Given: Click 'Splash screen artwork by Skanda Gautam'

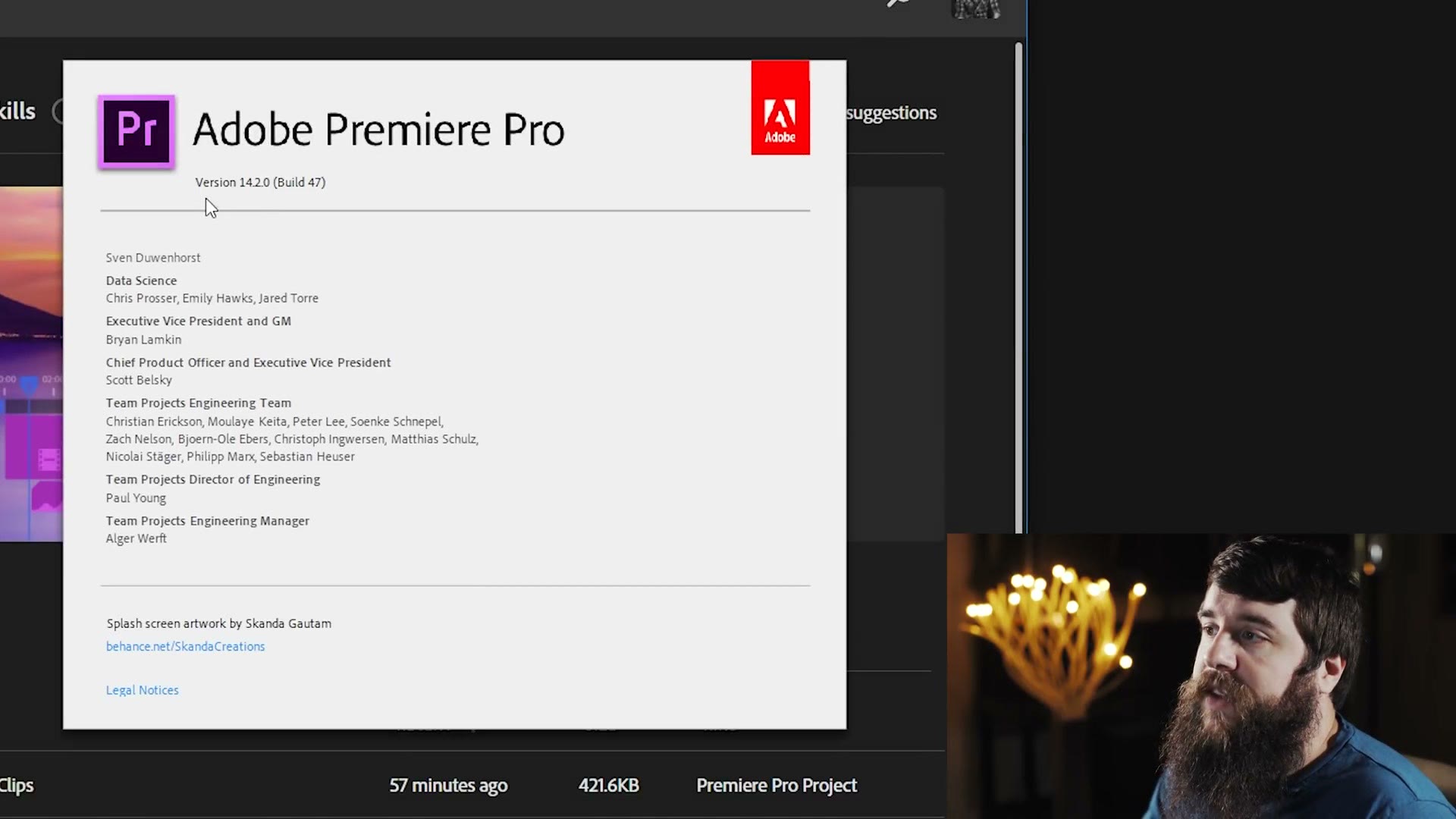Looking at the screenshot, I should [x=218, y=623].
